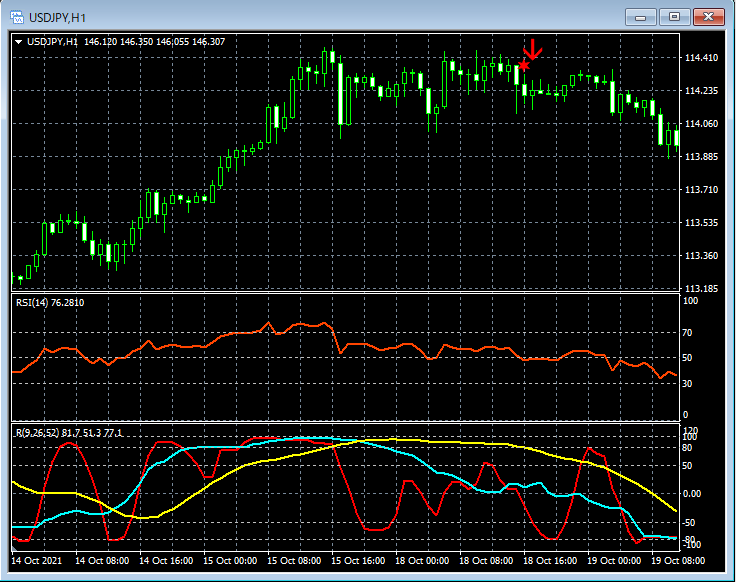Select the 19 Oct 08:00 time label
Screen dimensions: 737x582
click(679, 562)
